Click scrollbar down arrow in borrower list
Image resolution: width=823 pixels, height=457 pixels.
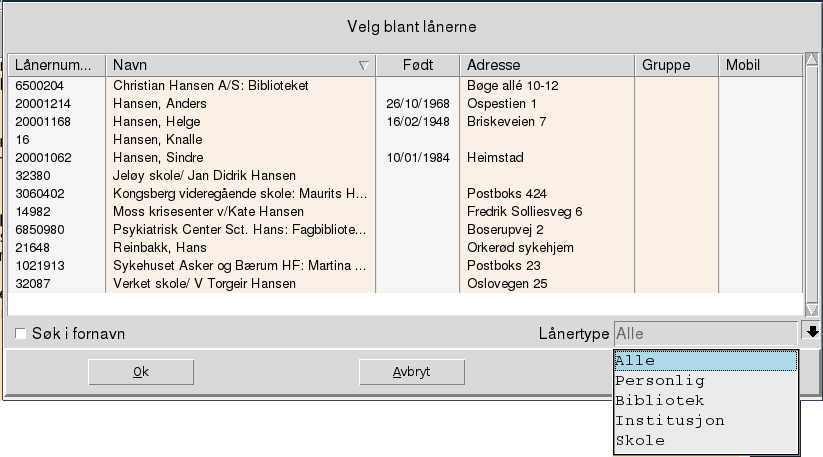811,309
